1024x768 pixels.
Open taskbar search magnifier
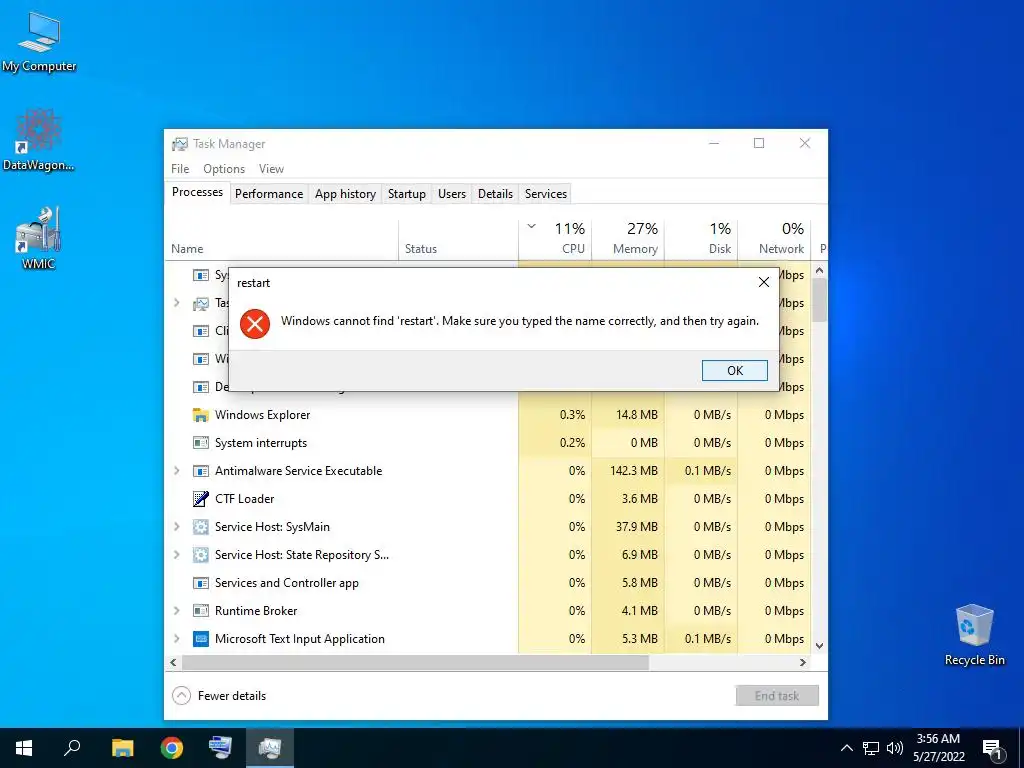pyautogui.click(x=72, y=748)
